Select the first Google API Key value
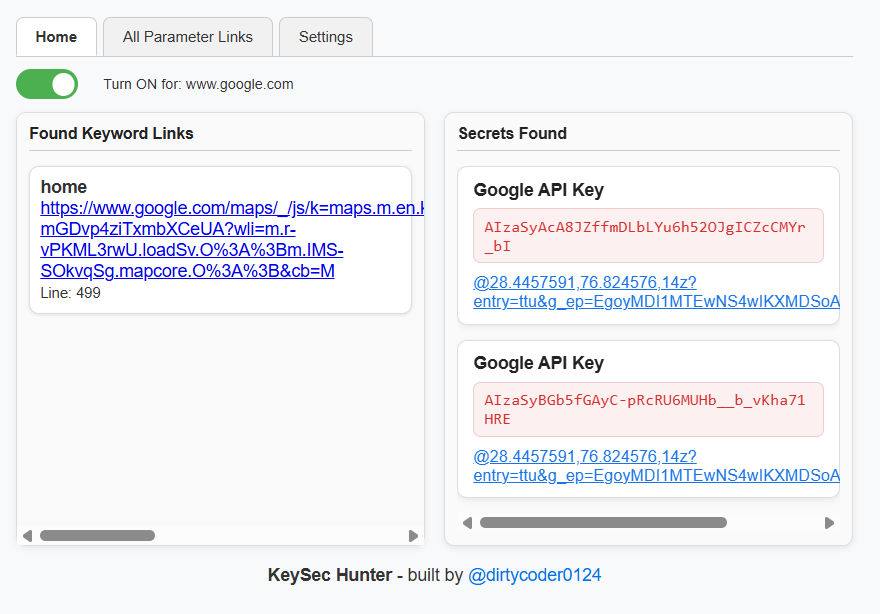Image resolution: width=880 pixels, height=614 pixels. pos(647,233)
